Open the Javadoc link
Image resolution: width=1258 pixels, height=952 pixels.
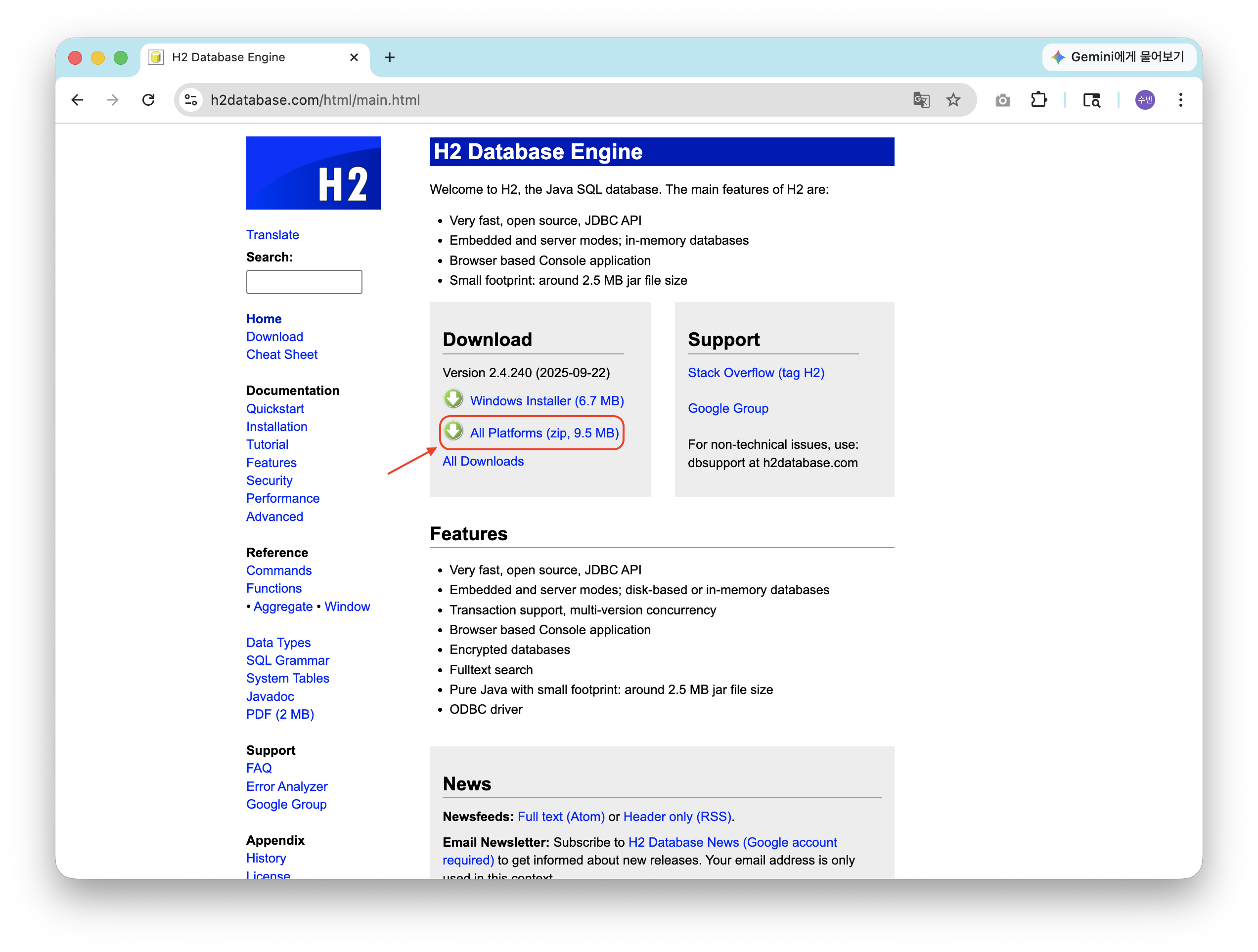pos(270,697)
